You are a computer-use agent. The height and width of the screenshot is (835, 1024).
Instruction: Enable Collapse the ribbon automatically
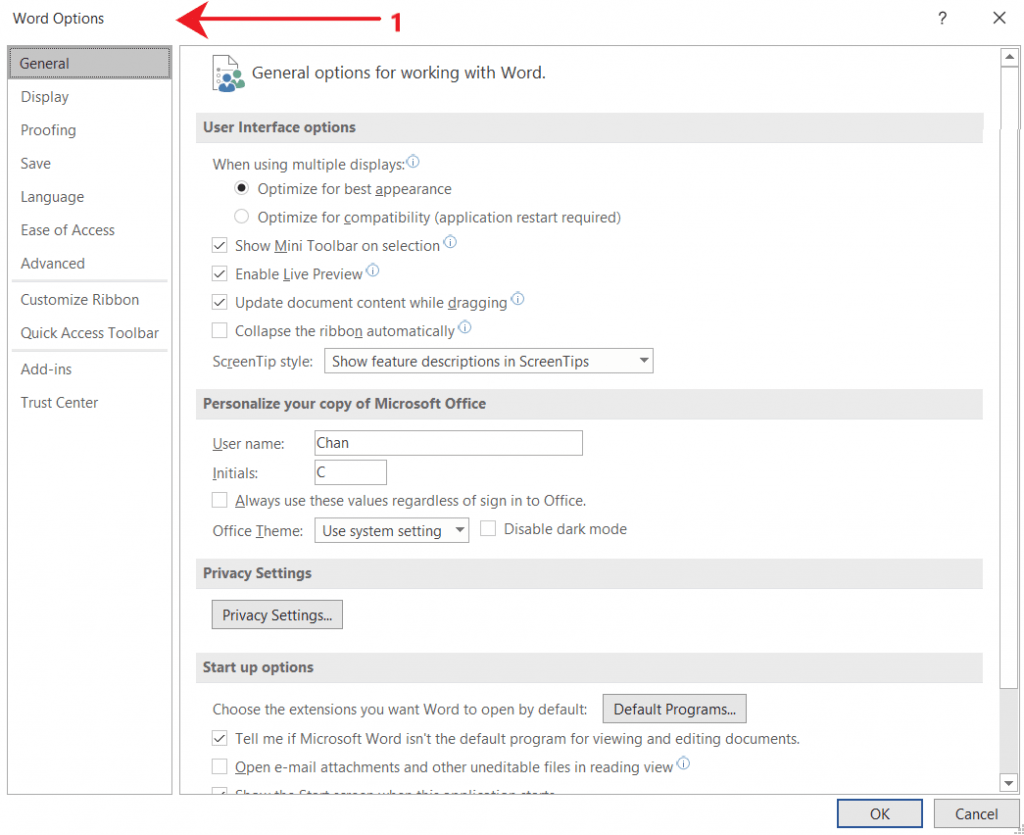[x=219, y=331]
